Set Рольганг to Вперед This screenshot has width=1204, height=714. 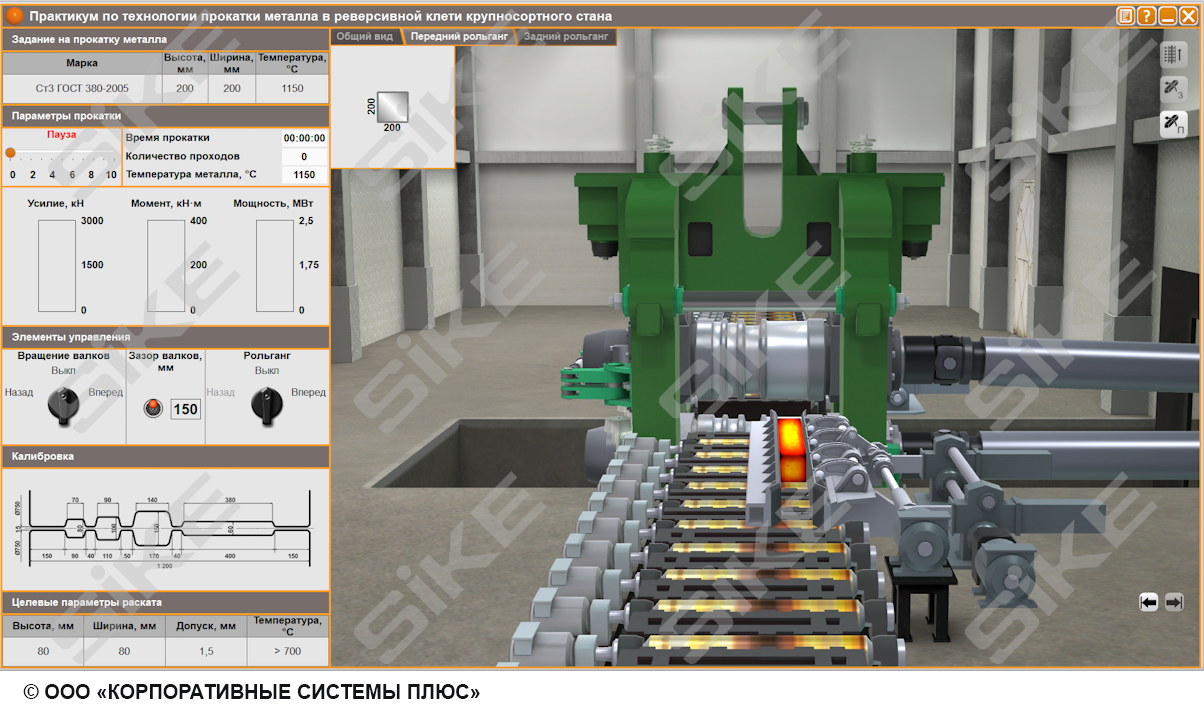(x=308, y=392)
